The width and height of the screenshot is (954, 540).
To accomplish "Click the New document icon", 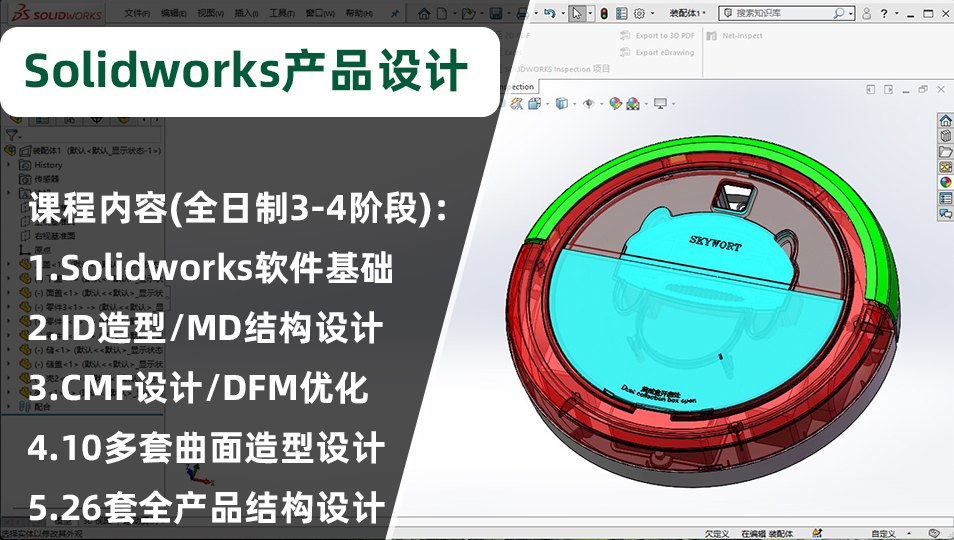I will pyautogui.click(x=442, y=13).
